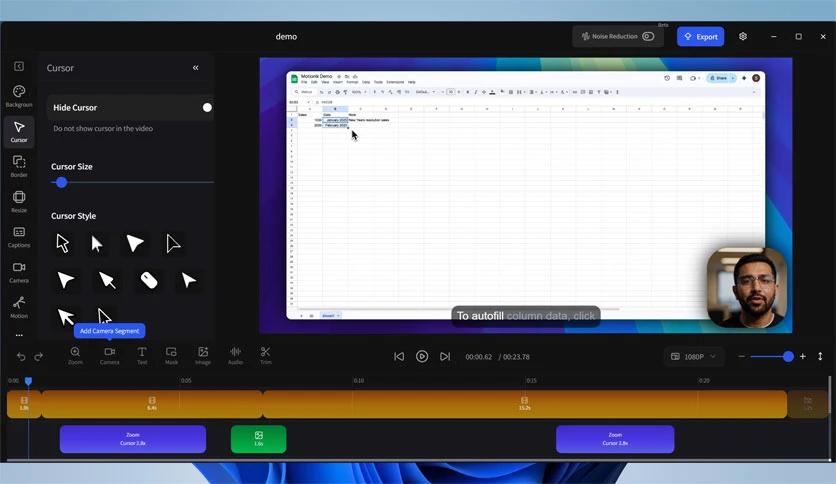Select the green image segment on timeline
The height and width of the screenshot is (484, 836).
(259, 439)
